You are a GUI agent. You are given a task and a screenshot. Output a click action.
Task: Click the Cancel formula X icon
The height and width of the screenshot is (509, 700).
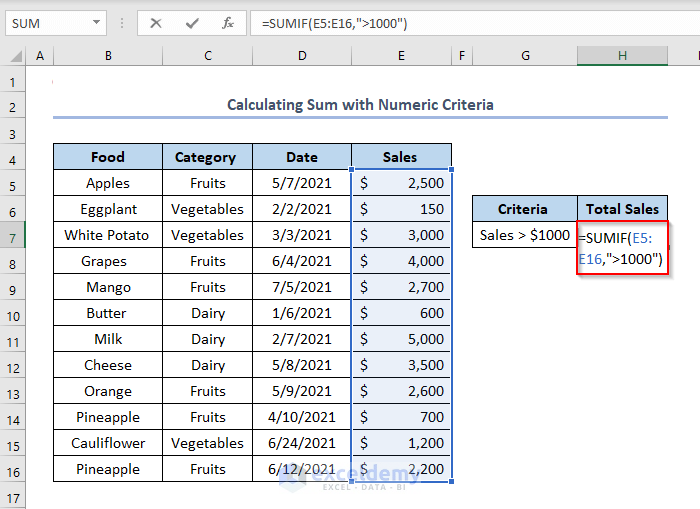(x=156, y=23)
